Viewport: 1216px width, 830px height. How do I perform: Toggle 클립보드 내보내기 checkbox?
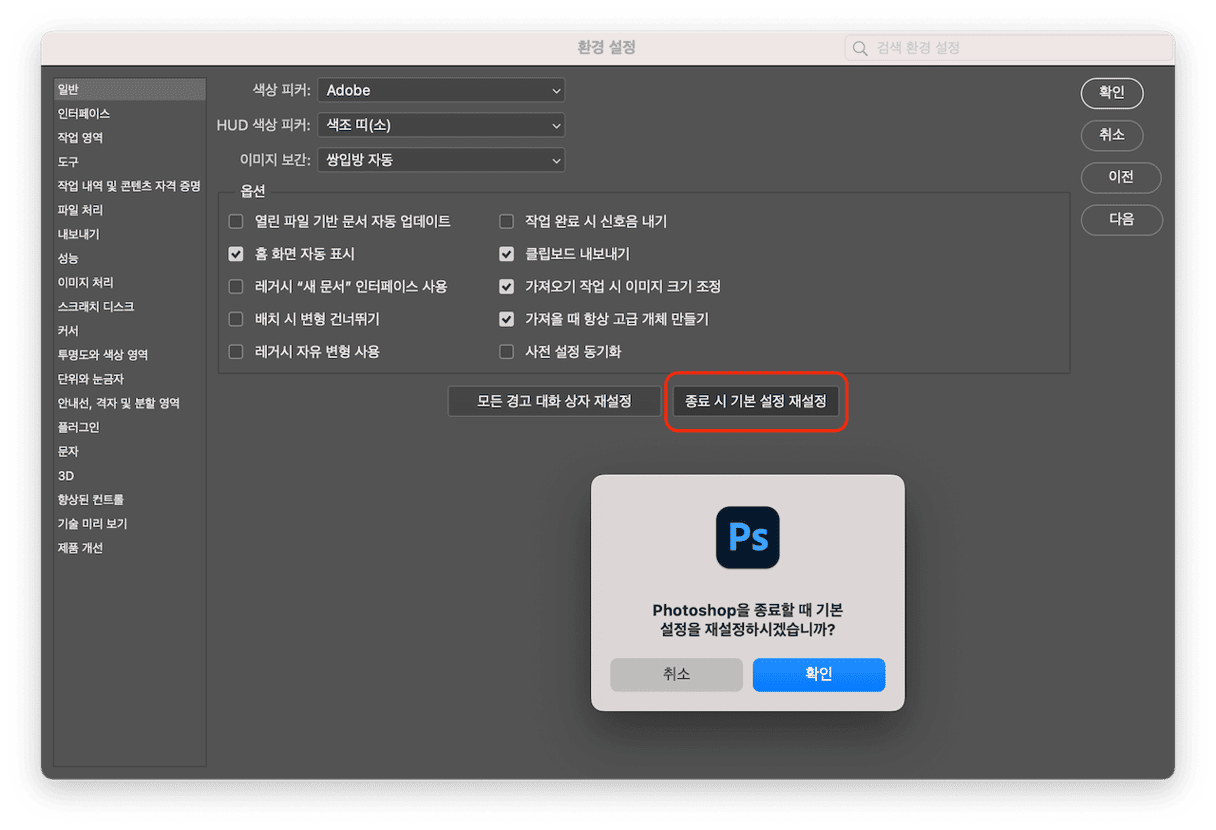click(506, 254)
